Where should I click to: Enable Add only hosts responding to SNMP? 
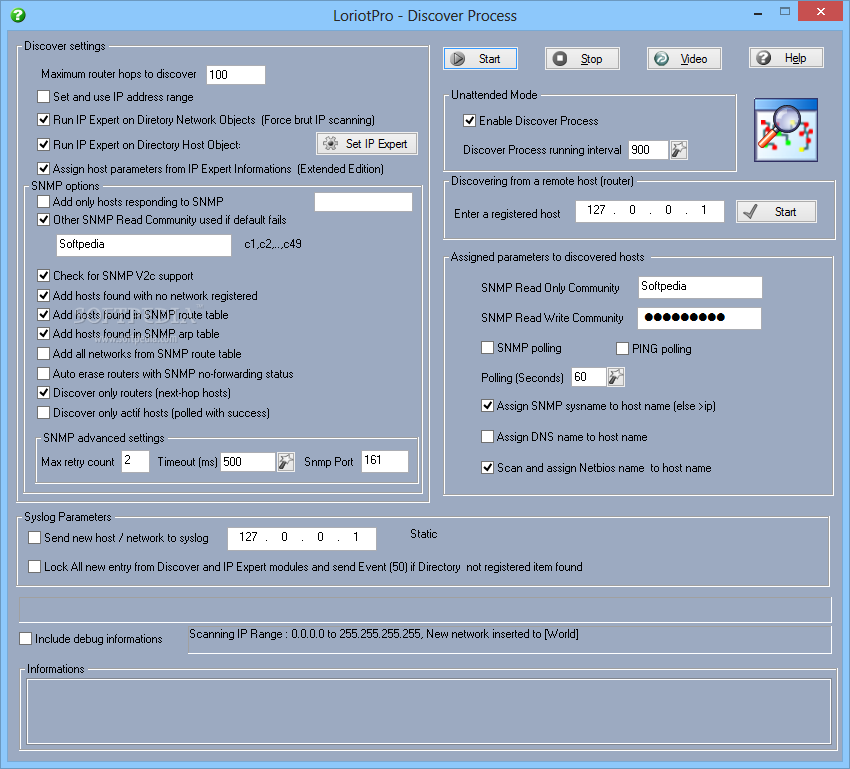[x=43, y=202]
